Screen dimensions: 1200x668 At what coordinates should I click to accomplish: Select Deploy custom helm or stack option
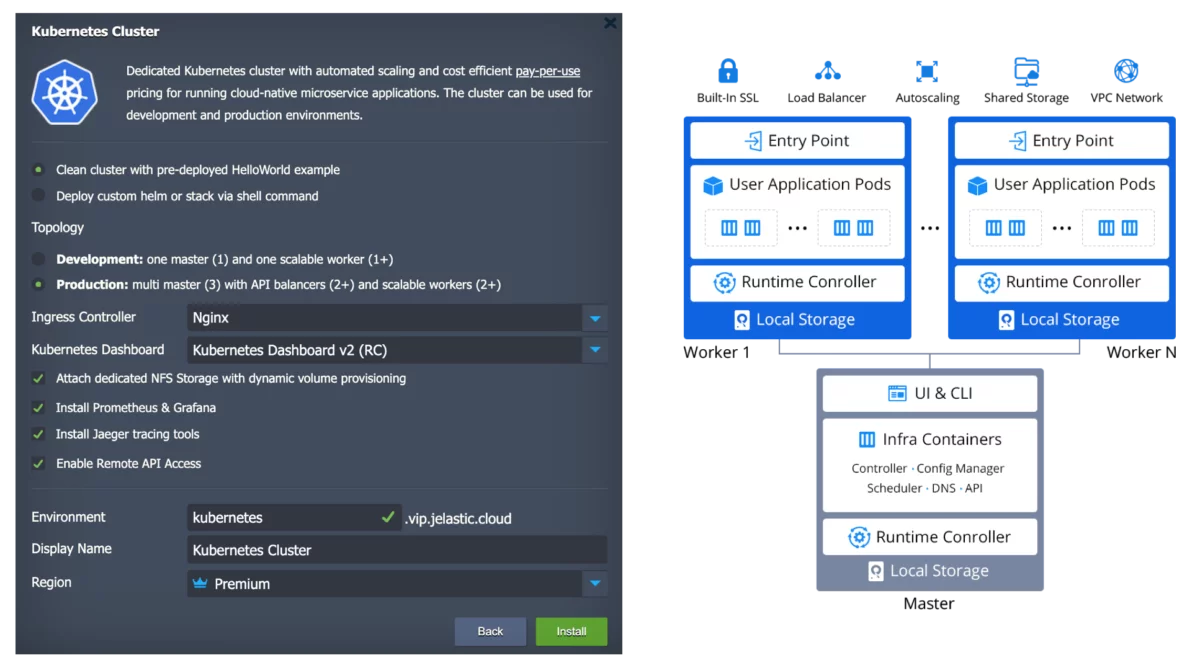coord(39,196)
